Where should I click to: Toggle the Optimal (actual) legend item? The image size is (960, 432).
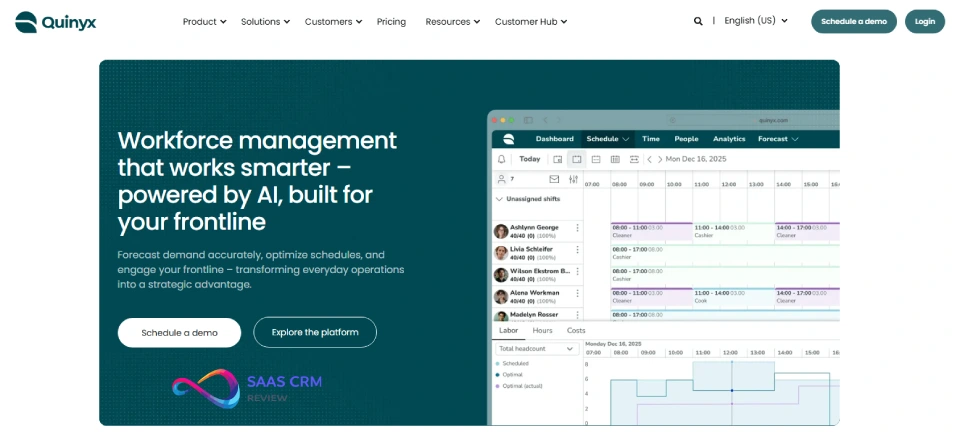tap(523, 385)
